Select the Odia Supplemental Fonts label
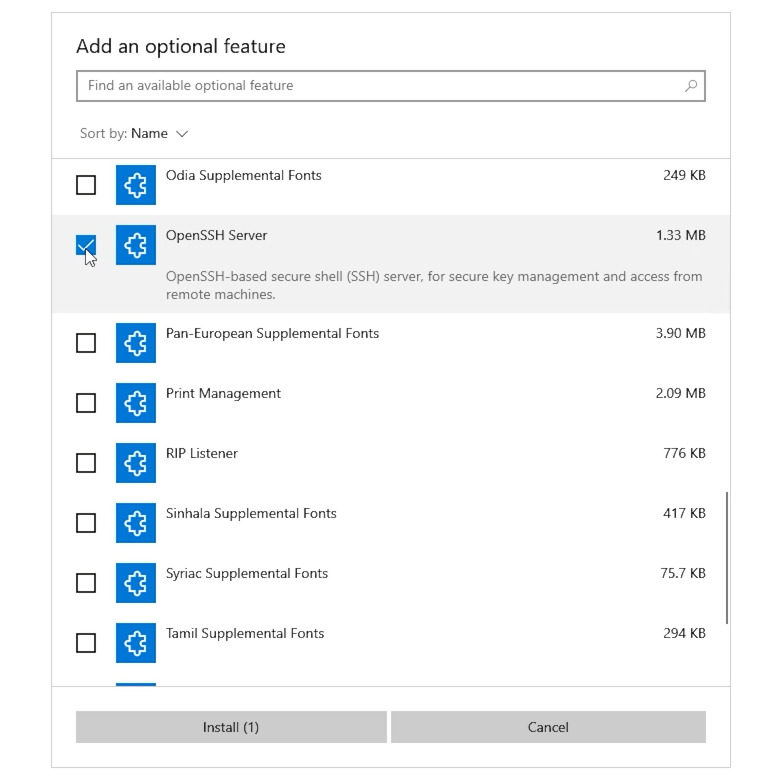This screenshot has height=779, width=776. pyautogui.click(x=243, y=175)
